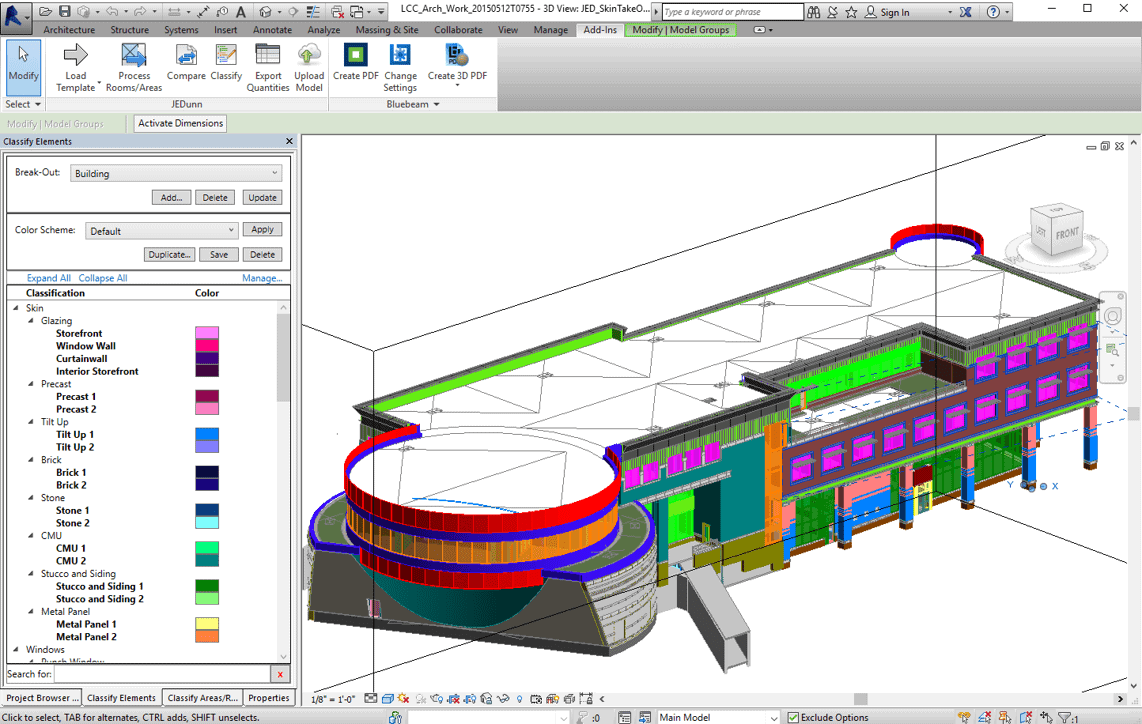Open Process Rooms/Areas tool
This screenshot has height=724, width=1142.
click(x=134, y=56)
